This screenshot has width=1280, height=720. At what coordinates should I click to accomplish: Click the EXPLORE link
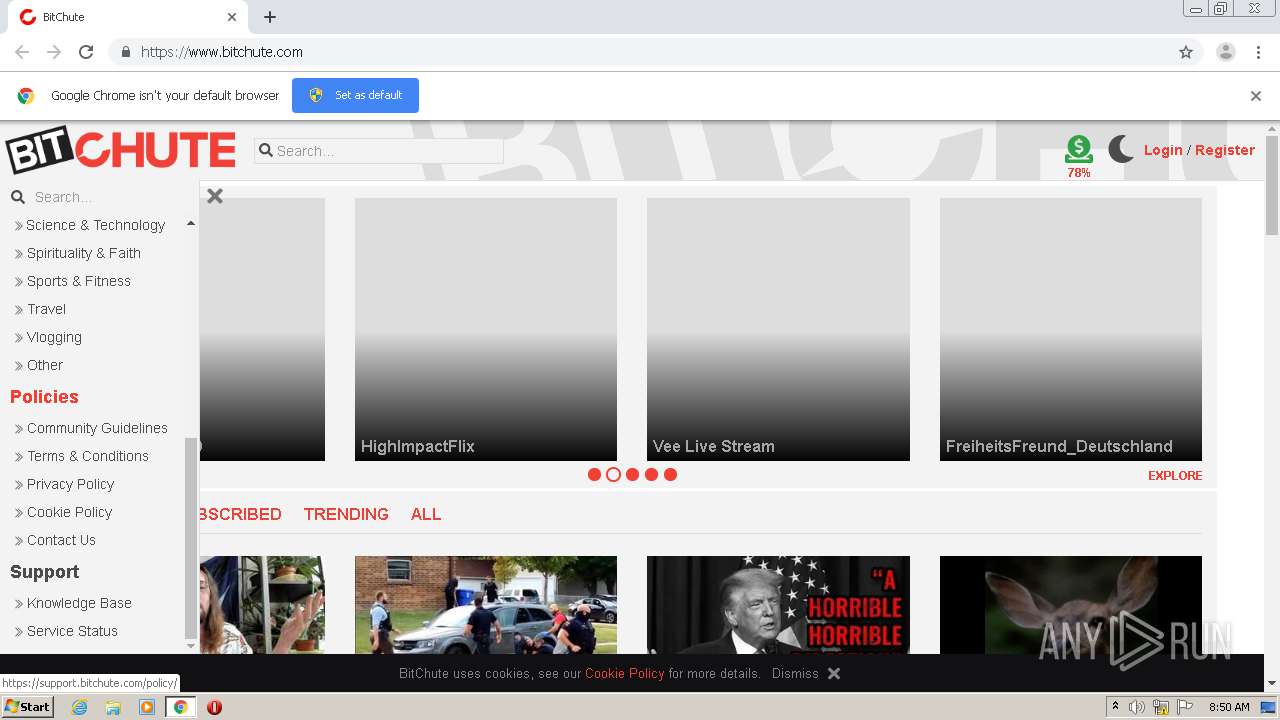tap(1175, 475)
